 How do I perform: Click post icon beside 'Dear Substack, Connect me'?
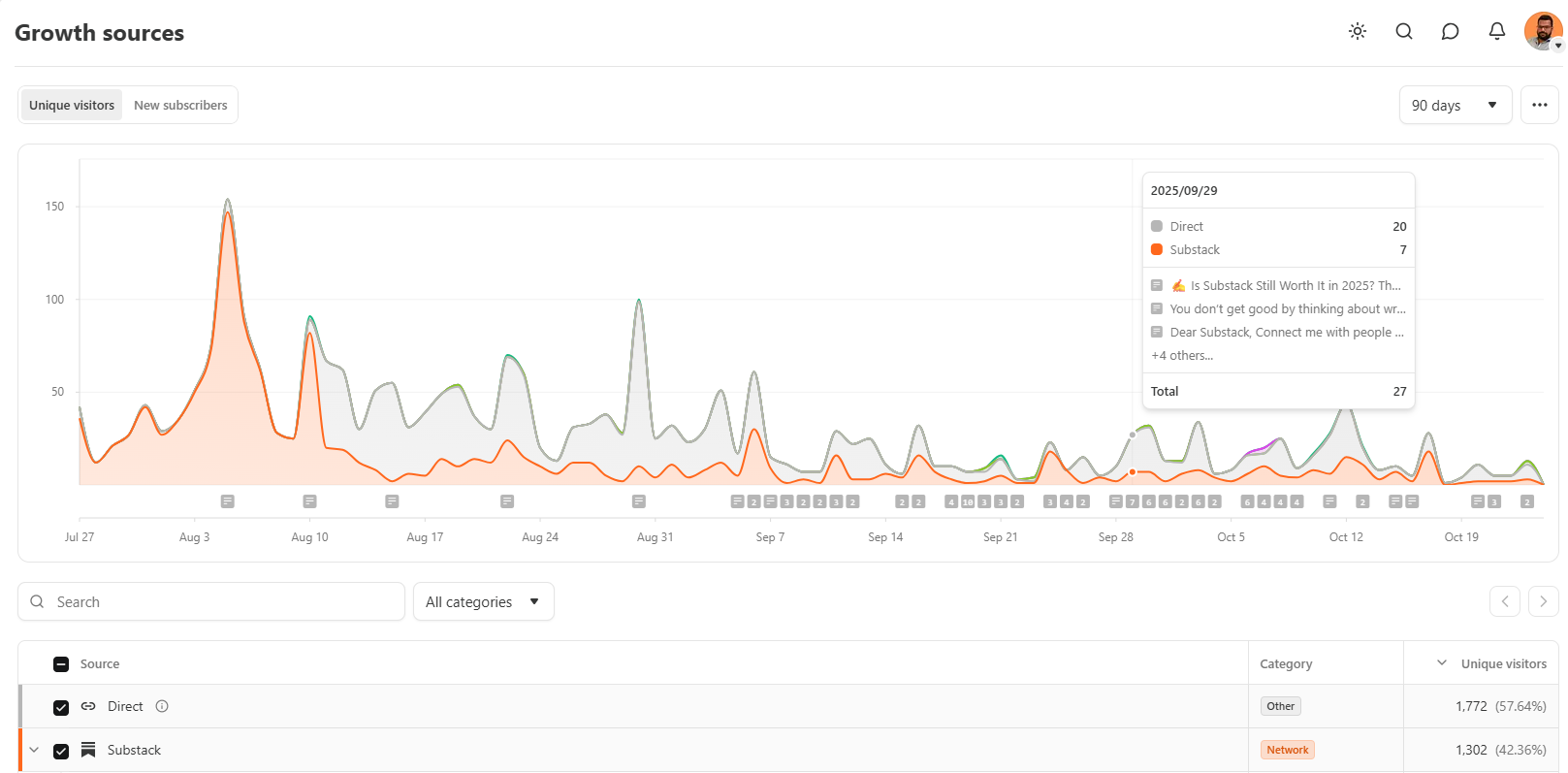tap(1157, 332)
